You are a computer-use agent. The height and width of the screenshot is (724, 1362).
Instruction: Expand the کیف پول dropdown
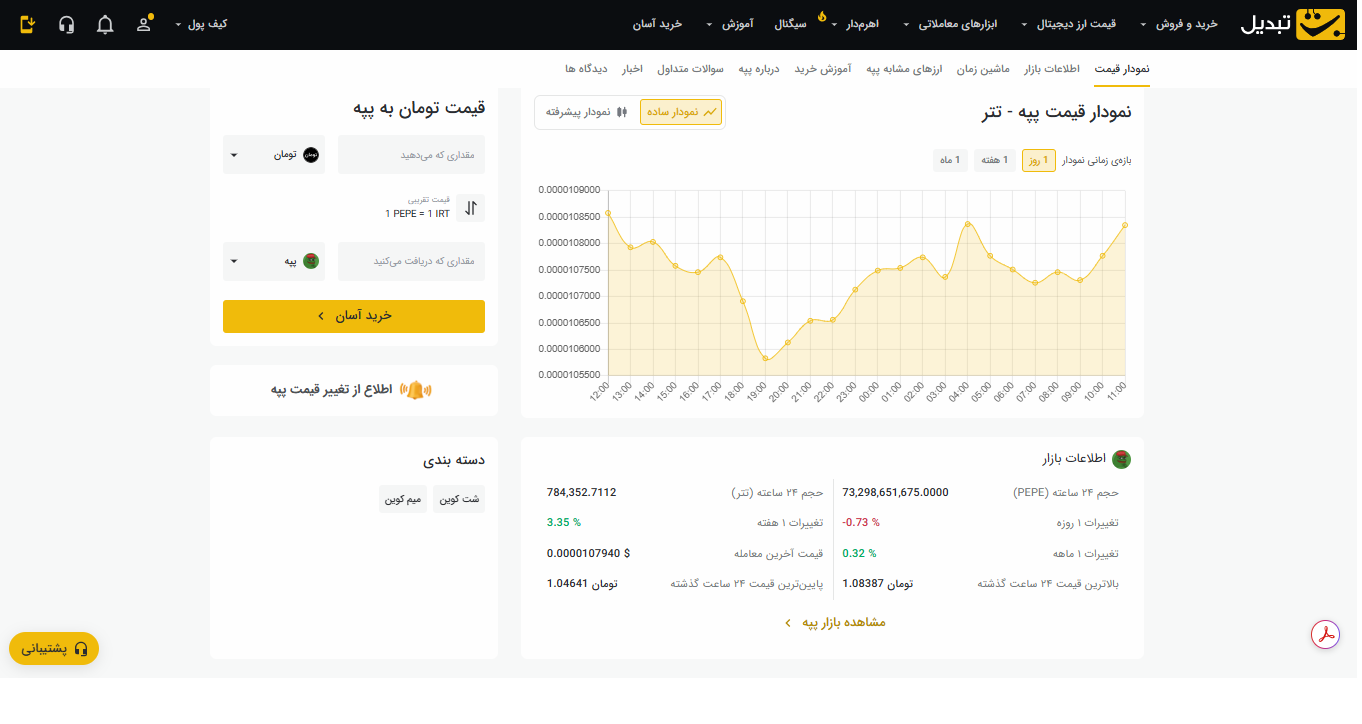pos(207,24)
